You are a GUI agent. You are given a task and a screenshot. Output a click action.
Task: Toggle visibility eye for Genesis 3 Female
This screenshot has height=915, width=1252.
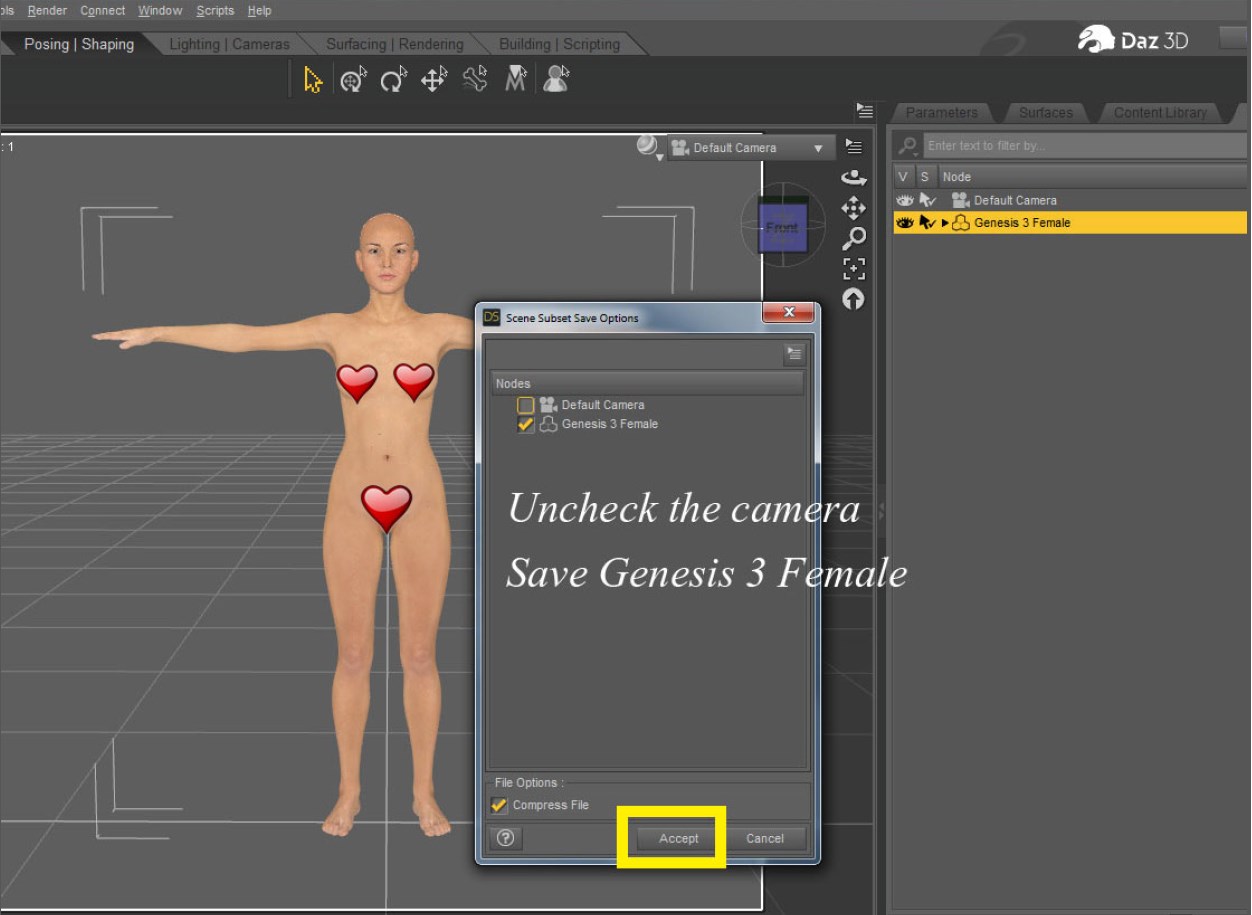tap(905, 223)
